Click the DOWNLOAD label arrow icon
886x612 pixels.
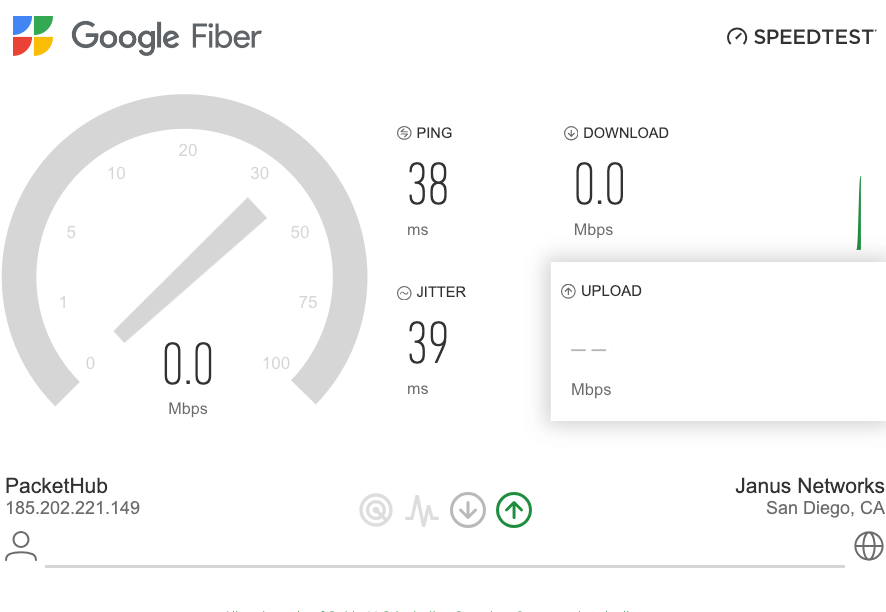point(571,133)
